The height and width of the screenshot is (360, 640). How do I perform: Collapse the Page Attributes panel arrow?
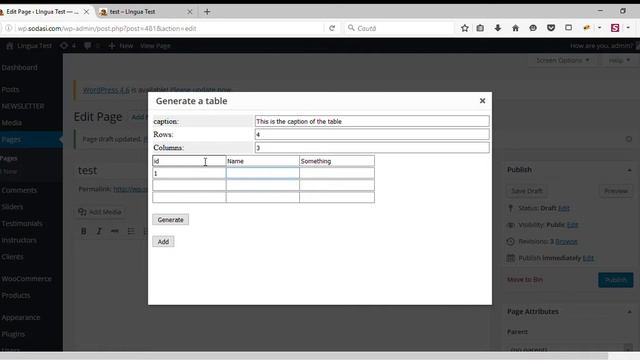pos(629,312)
